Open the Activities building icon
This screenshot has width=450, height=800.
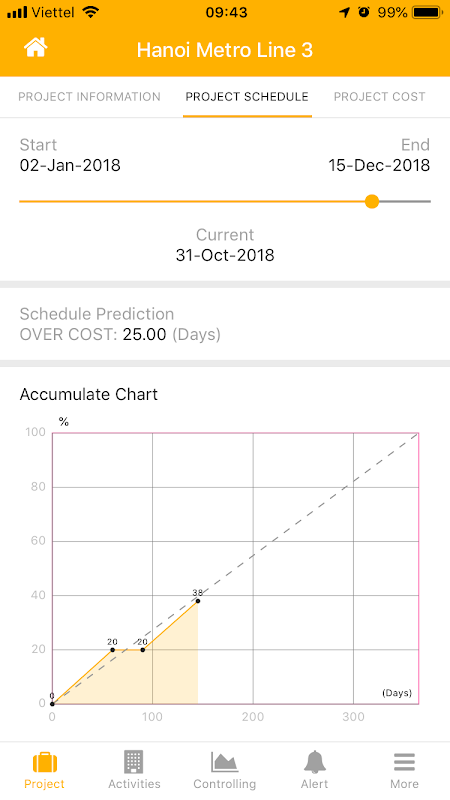134,762
